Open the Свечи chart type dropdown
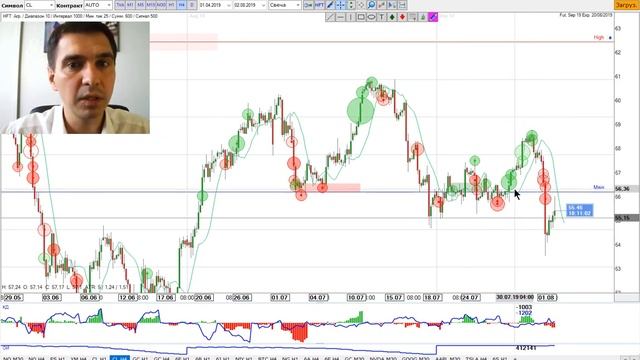The image size is (640, 360). (284, 5)
